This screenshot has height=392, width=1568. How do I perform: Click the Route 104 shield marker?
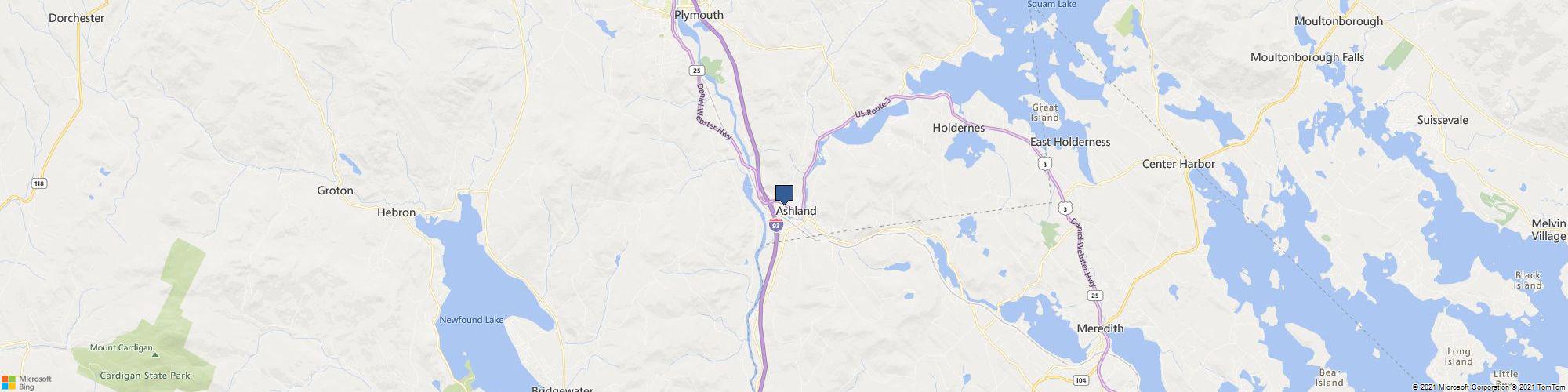coord(1081,380)
